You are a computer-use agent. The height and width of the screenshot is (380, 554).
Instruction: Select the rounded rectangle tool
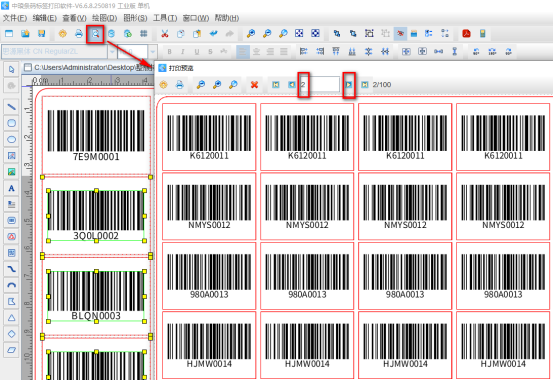point(11,123)
